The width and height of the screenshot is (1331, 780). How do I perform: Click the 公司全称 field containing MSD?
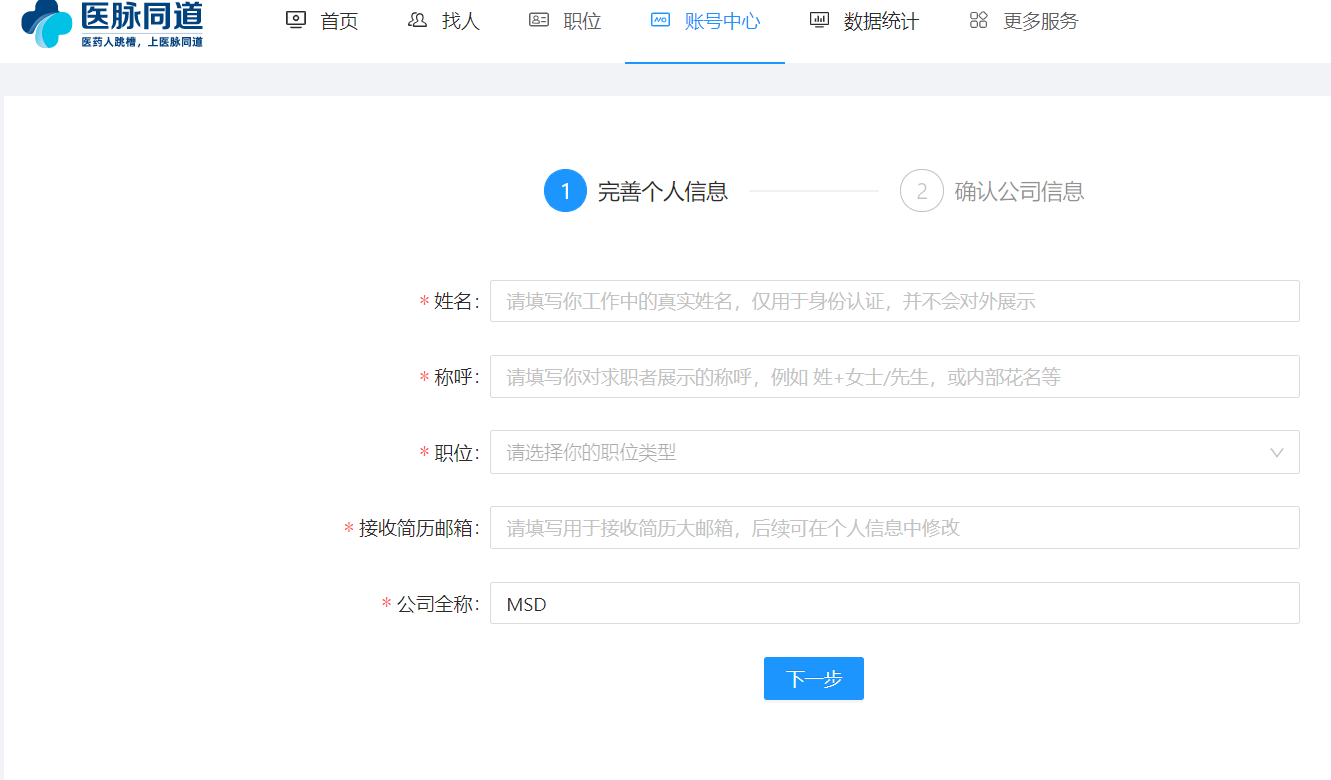tap(894, 603)
